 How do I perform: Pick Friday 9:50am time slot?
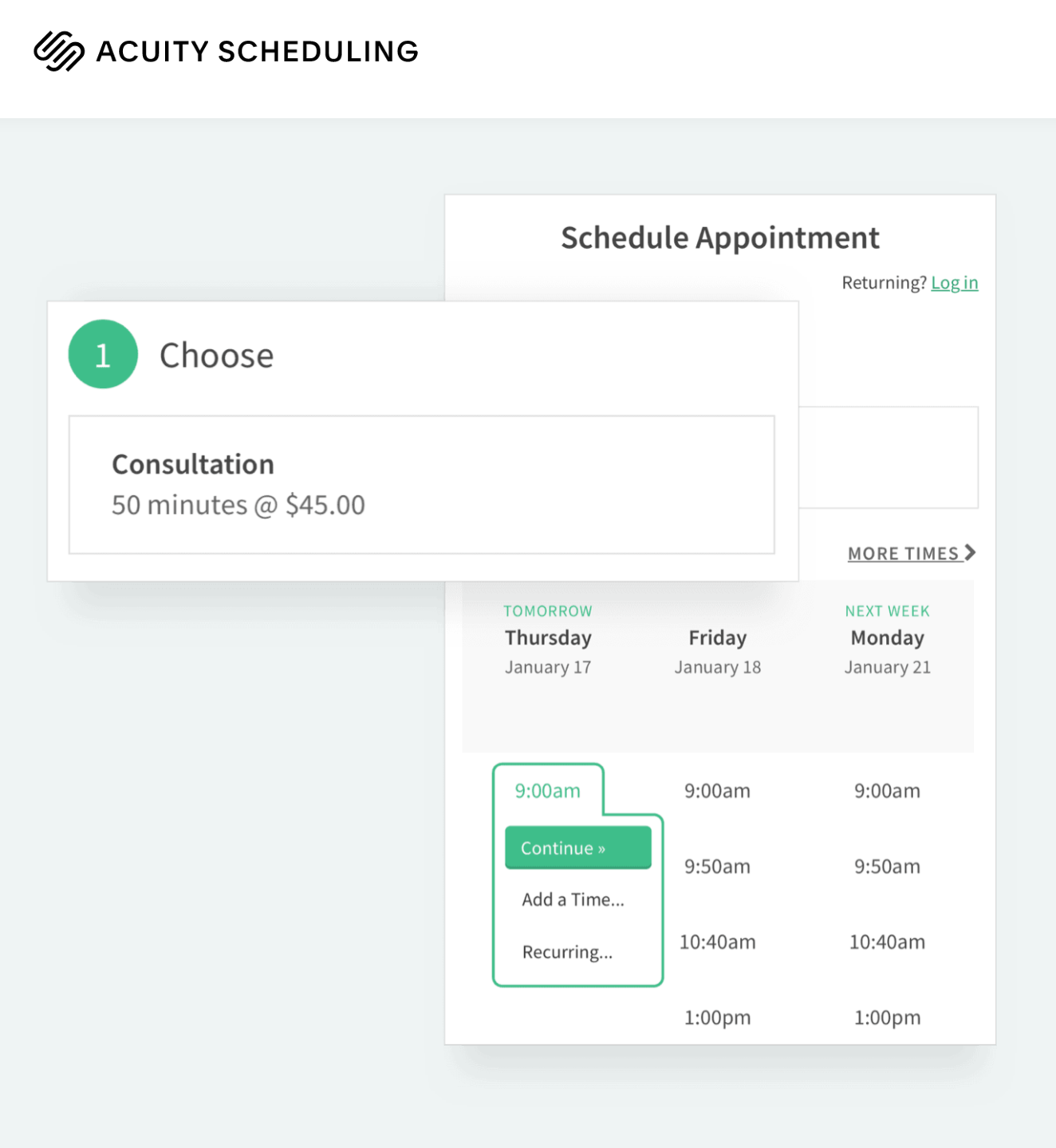718,867
